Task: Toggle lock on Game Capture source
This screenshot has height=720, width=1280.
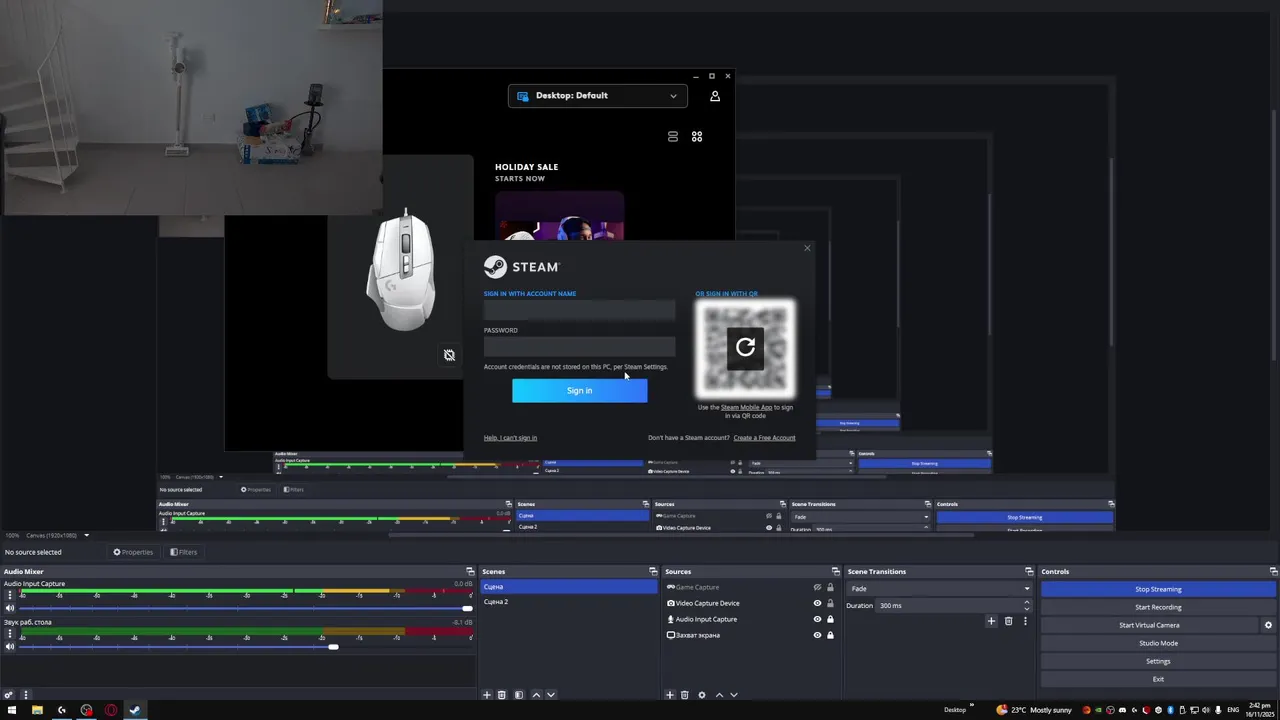Action: pyautogui.click(x=830, y=587)
